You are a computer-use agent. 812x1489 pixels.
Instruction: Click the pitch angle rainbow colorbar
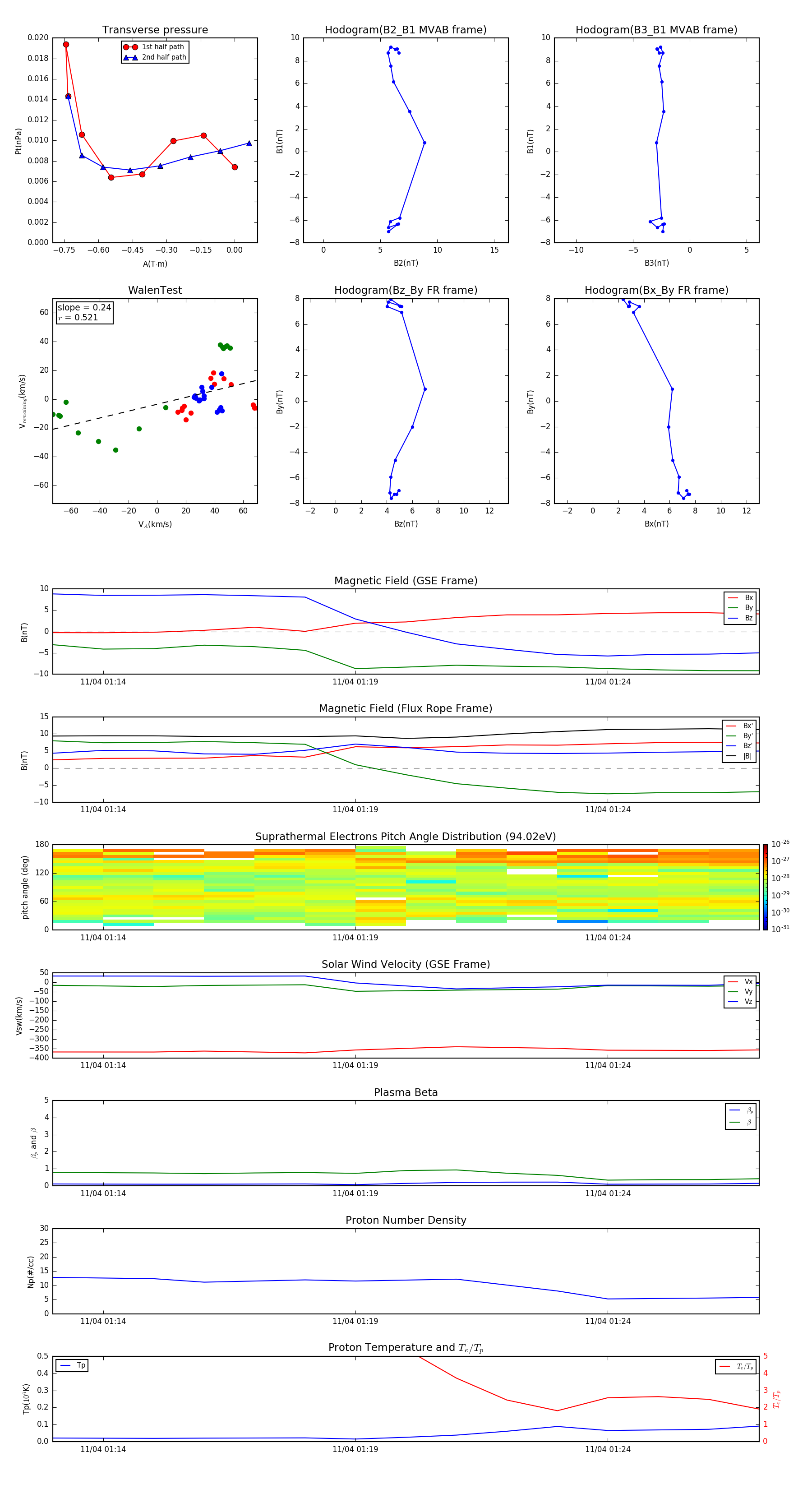click(x=765, y=887)
